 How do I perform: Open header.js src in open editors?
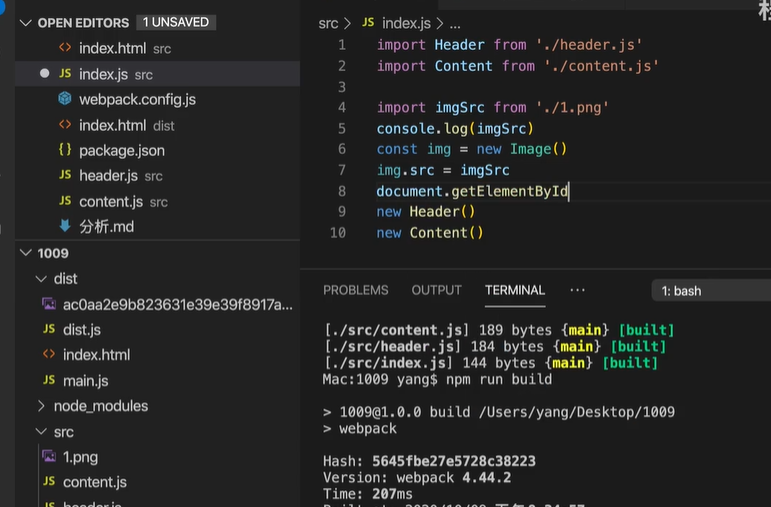coord(157,176)
